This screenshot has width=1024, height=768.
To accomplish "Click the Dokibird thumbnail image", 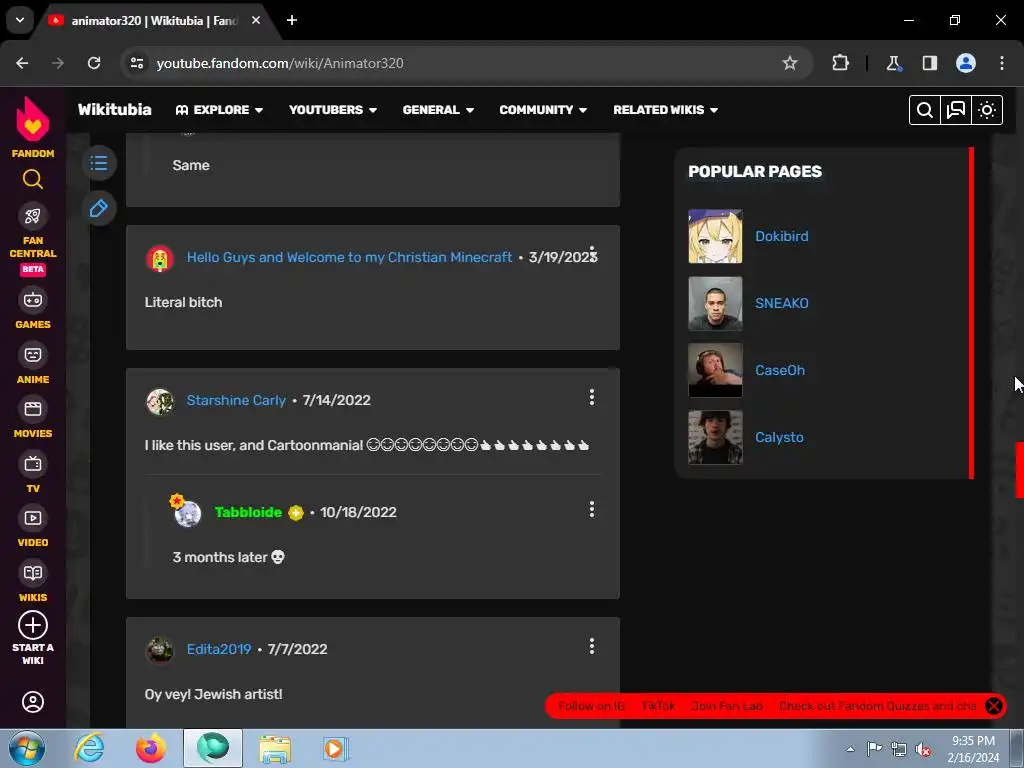I will click(x=715, y=236).
